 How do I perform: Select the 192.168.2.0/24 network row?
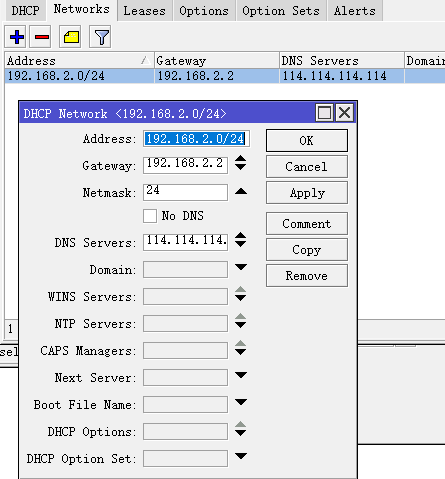[225, 76]
